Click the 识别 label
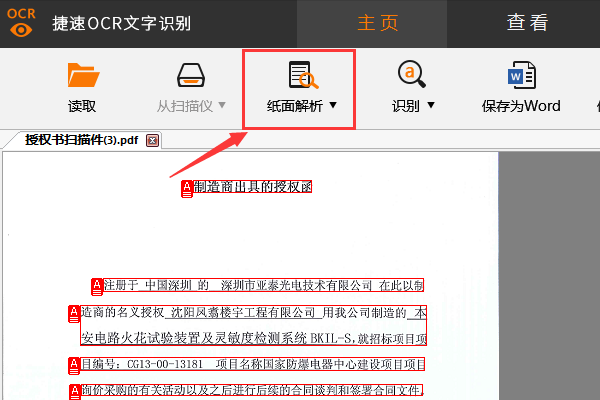Screen dimensions: 600x400 coord(406,106)
